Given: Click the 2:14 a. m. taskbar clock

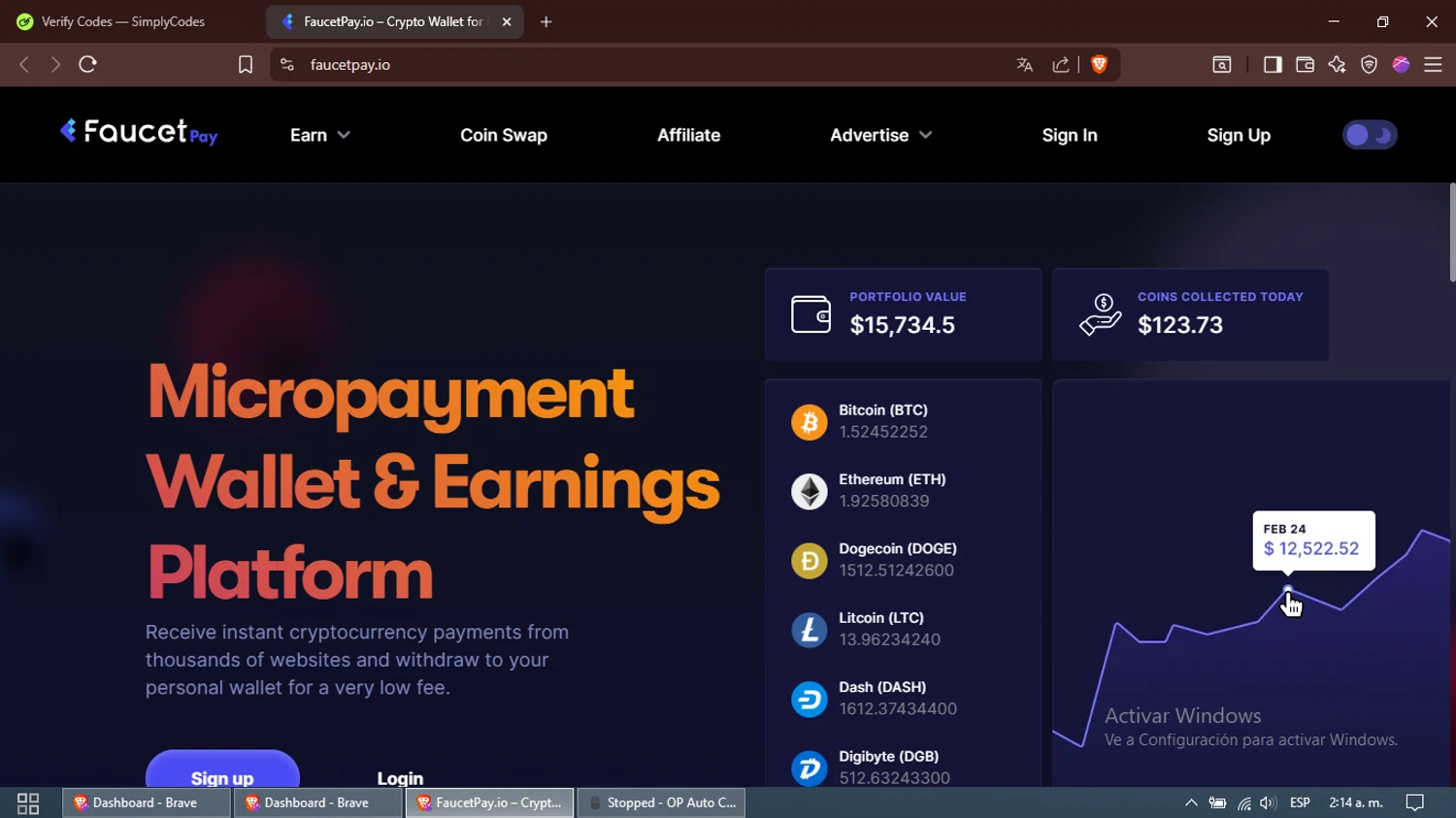Looking at the screenshot, I should (x=1356, y=802).
